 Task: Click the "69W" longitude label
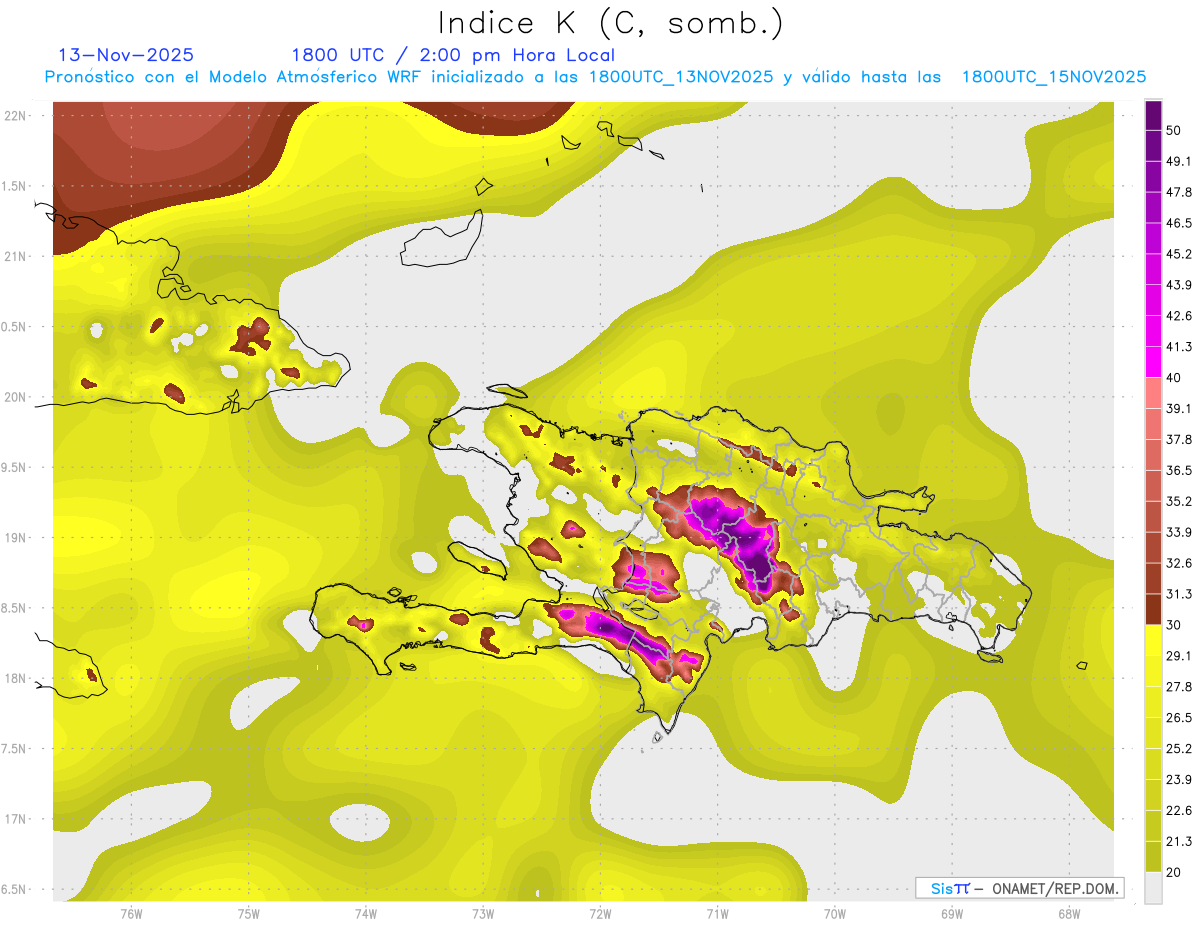[x=951, y=913]
